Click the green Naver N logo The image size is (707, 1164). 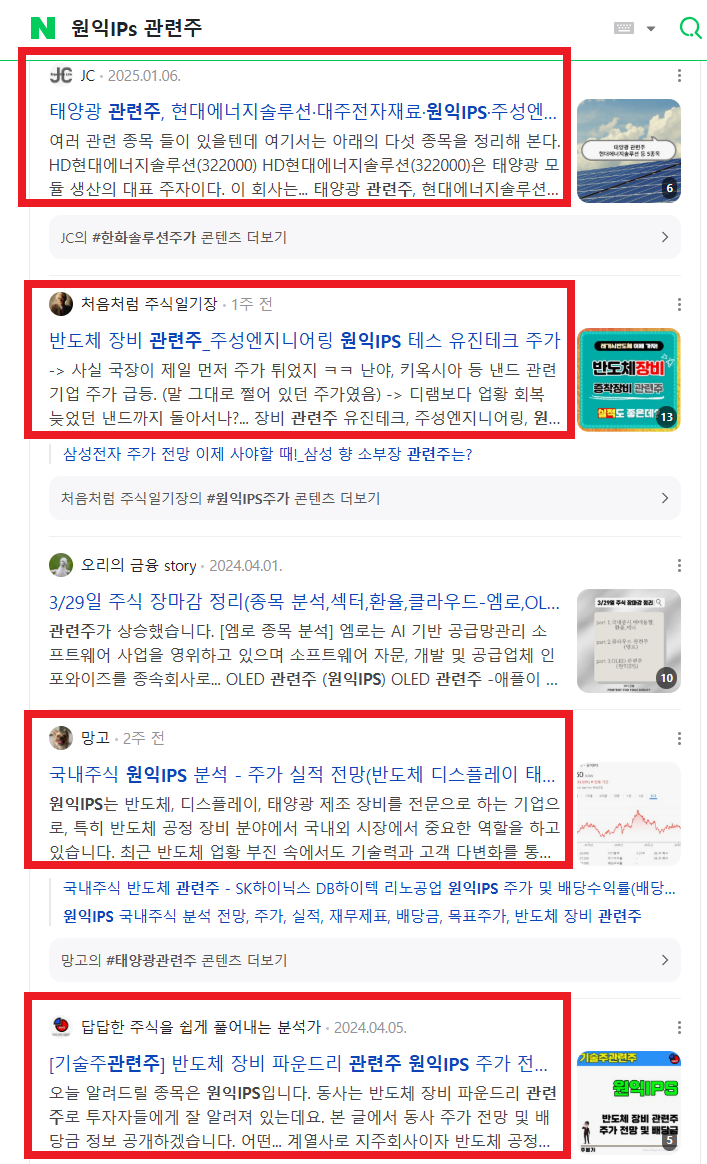43,28
